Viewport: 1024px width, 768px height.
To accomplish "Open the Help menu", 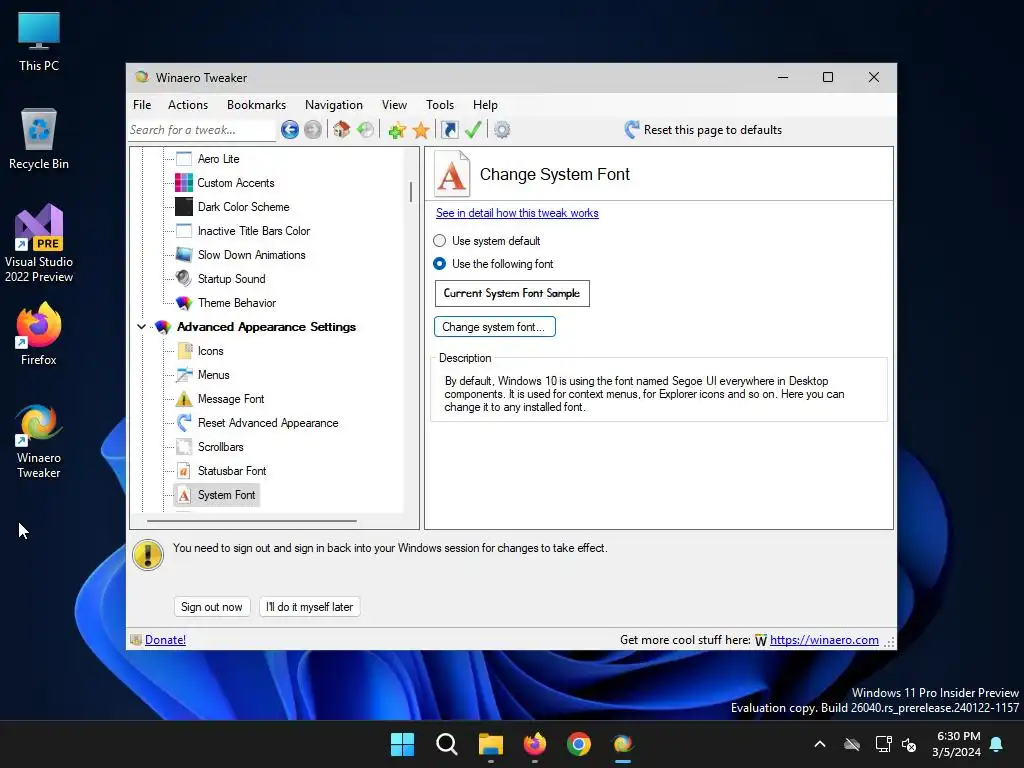I will [485, 104].
